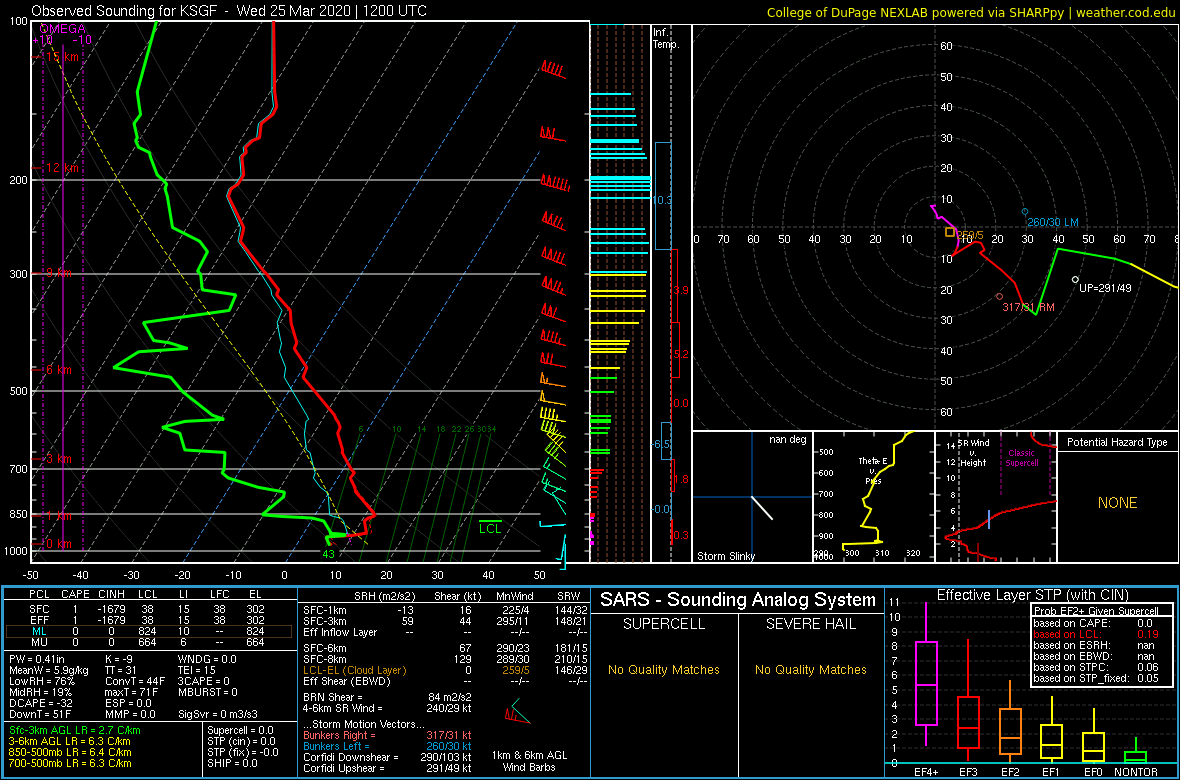Click the magenta OMEGA label

click(62, 29)
